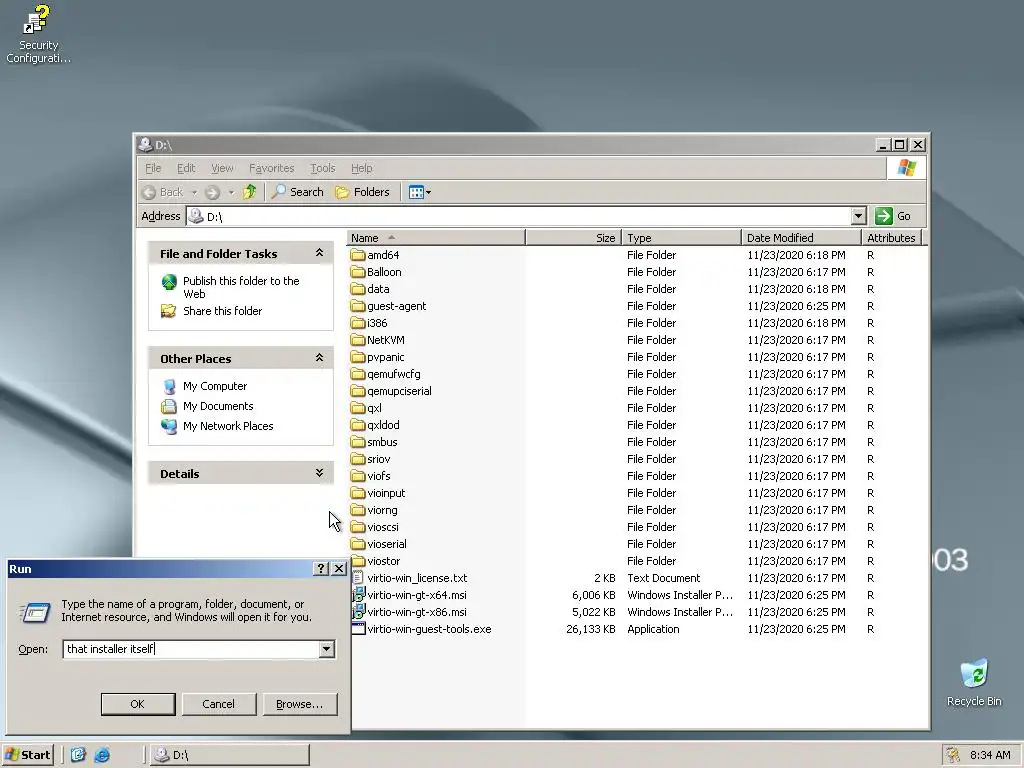Click Browse... in the Run dialog
The width and height of the screenshot is (1024, 768).
(x=300, y=704)
